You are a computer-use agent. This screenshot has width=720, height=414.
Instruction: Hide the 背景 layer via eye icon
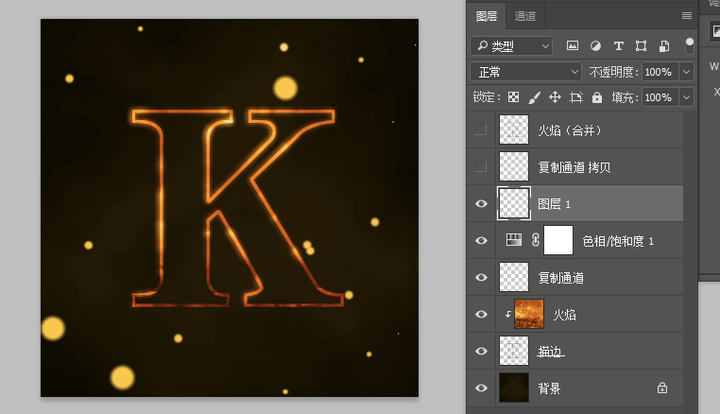[x=481, y=387]
